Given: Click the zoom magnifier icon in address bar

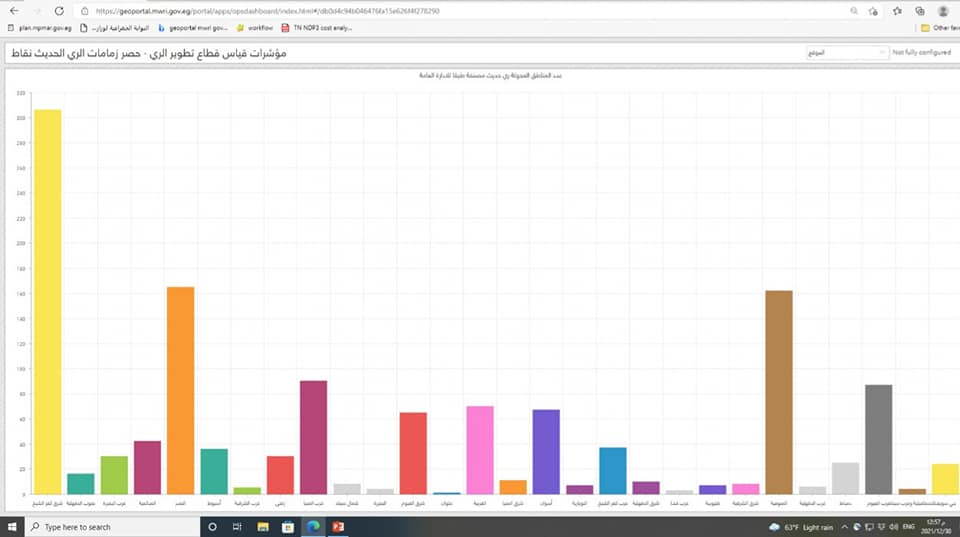Looking at the screenshot, I should [x=853, y=11].
